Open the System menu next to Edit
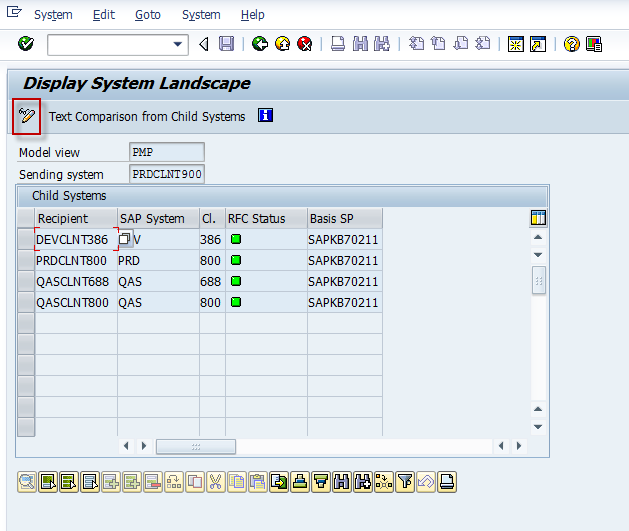Image resolution: width=629 pixels, height=531 pixels. coord(53,15)
